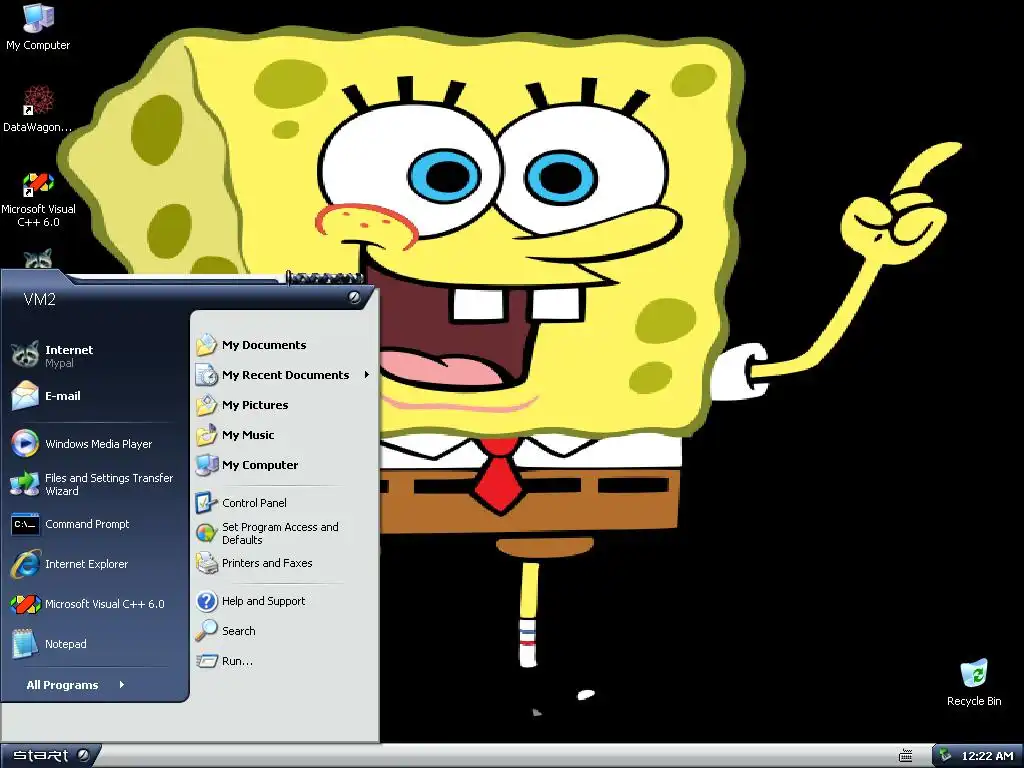Image resolution: width=1024 pixels, height=768 pixels.
Task: Select the All Programs label
Action: tap(62, 685)
